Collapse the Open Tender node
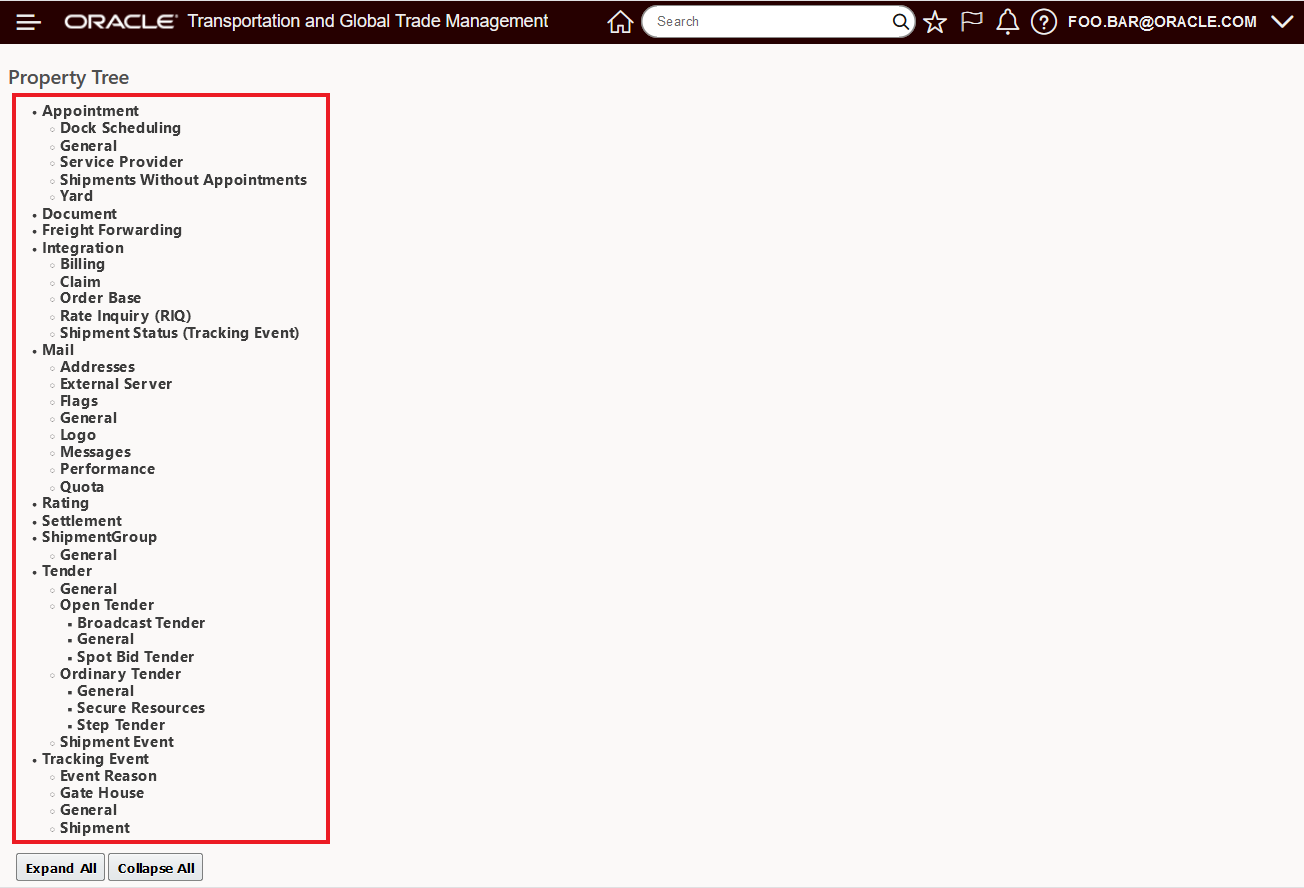Screen dimensions: 1304x888 pyautogui.click(x=107, y=605)
